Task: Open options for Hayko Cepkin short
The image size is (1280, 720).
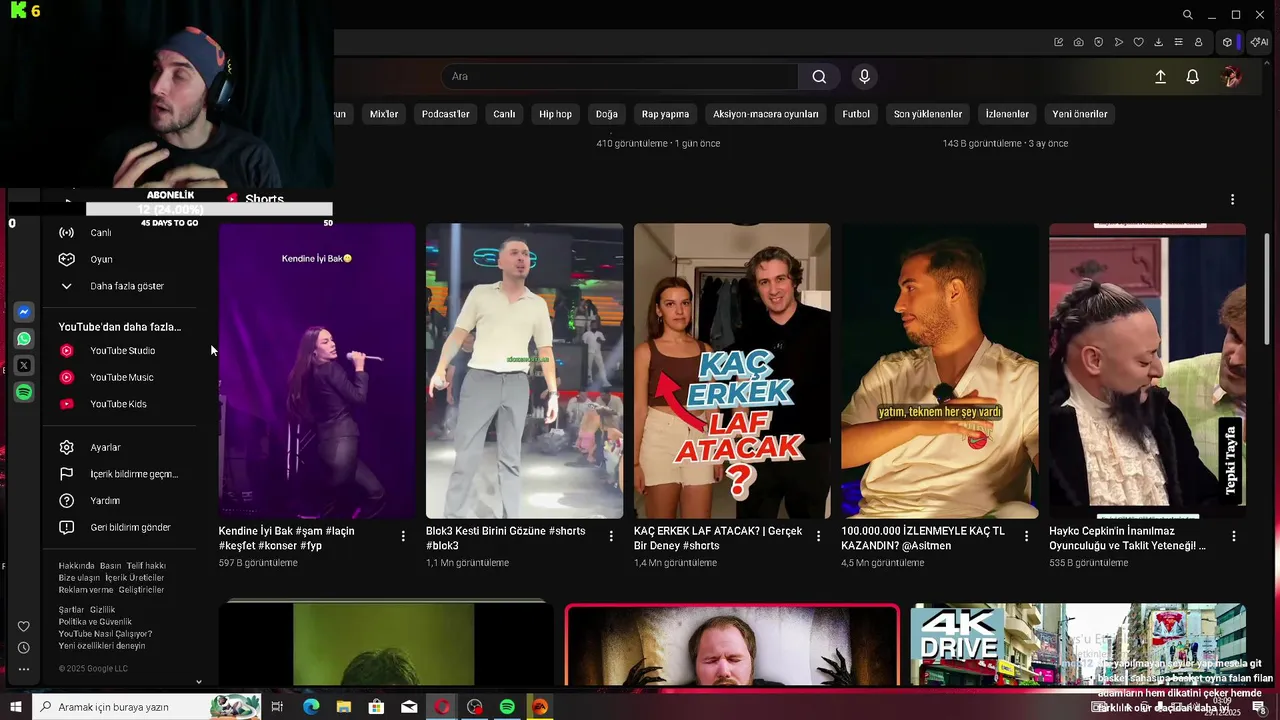Action: [x=1233, y=537]
